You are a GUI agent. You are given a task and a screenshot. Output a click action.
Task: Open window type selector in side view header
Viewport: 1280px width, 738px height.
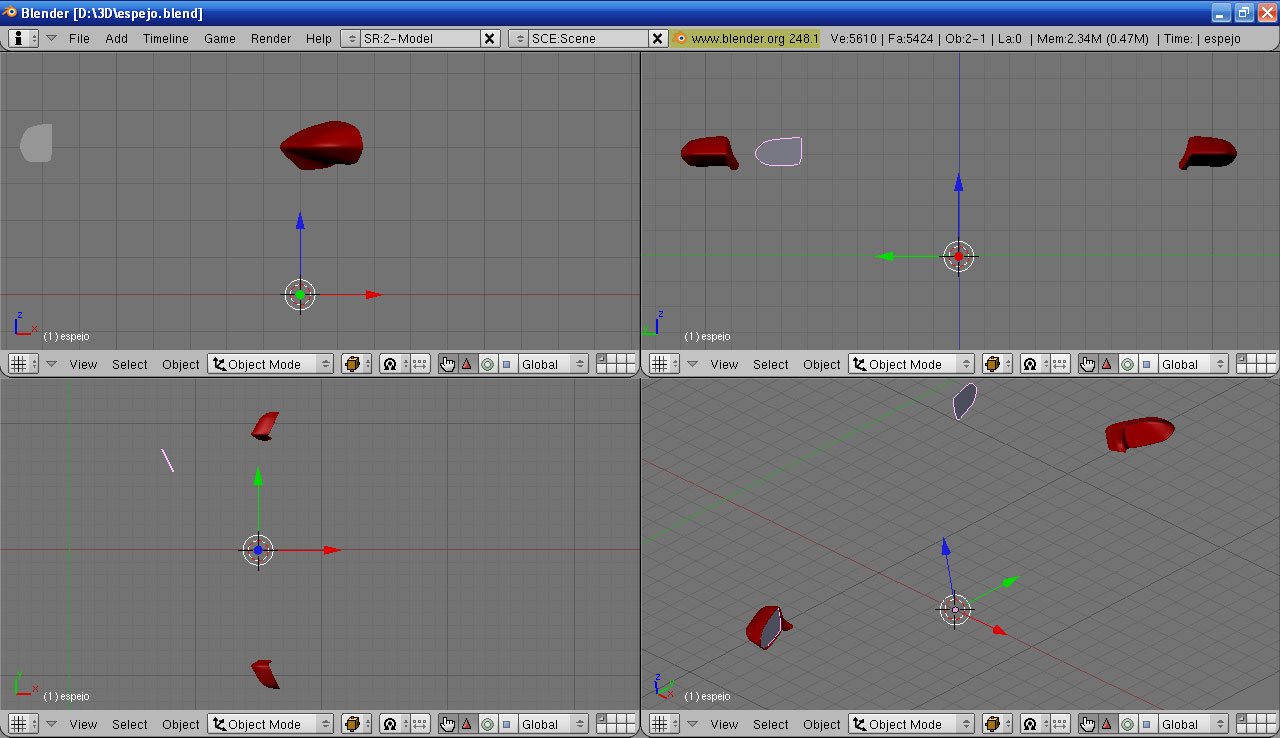point(664,364)
